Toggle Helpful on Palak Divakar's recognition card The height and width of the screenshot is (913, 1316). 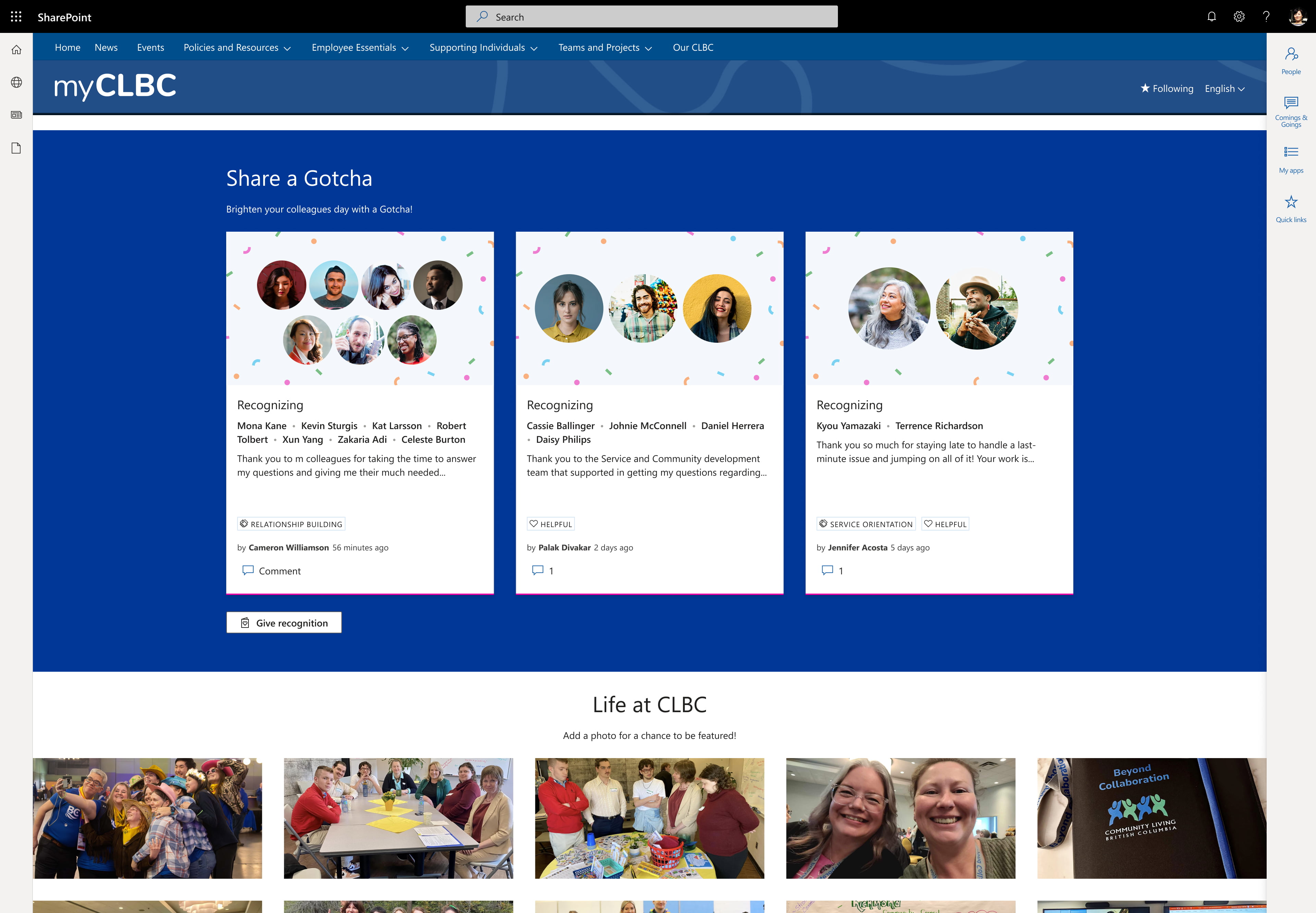pos(551,523)
